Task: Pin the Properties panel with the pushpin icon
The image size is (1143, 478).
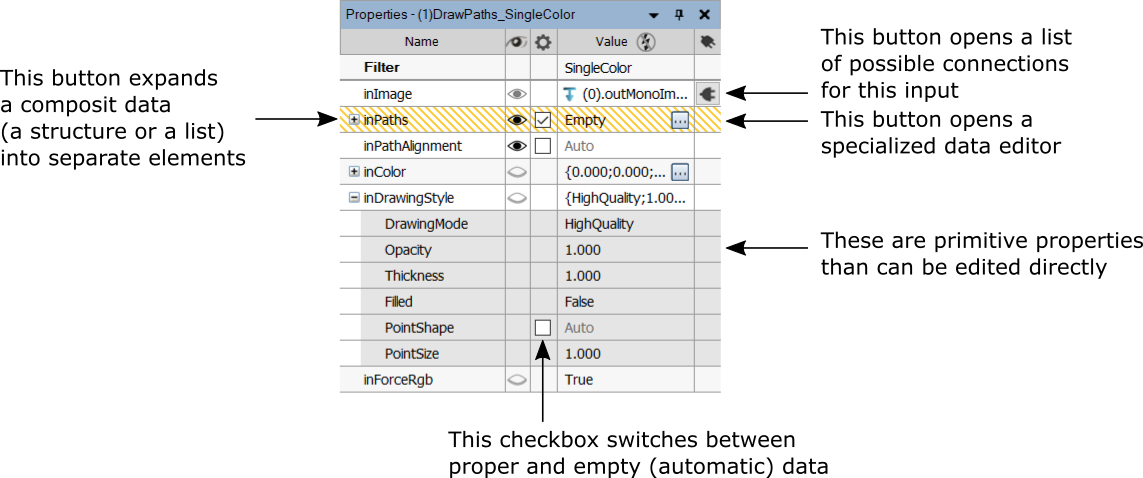Action: tap(680, 15)
